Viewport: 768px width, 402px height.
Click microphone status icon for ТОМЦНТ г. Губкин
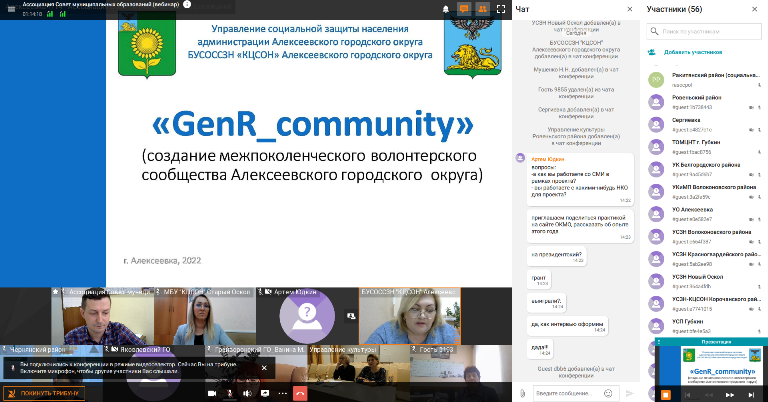pos(760,152)
